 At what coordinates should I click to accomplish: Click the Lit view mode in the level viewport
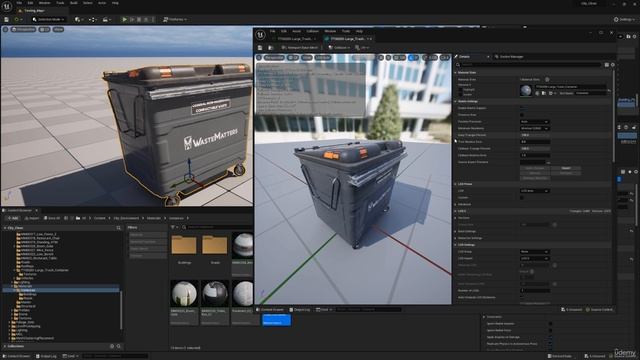44,29
